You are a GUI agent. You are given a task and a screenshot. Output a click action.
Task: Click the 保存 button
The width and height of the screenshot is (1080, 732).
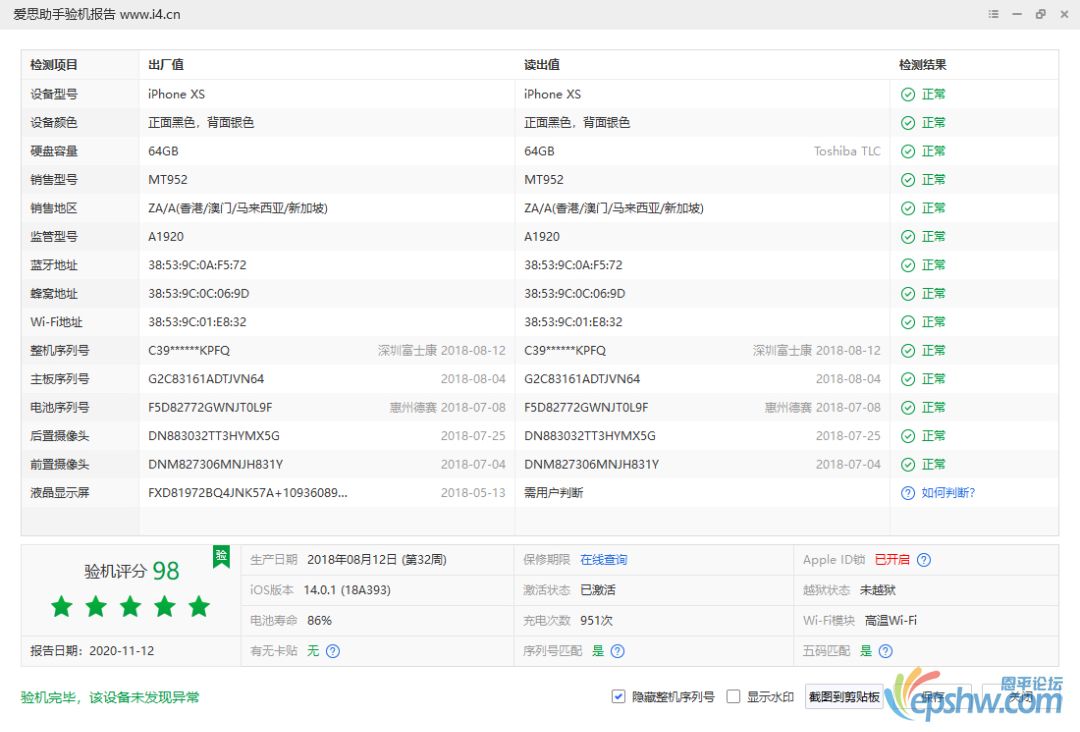[932, 697]
